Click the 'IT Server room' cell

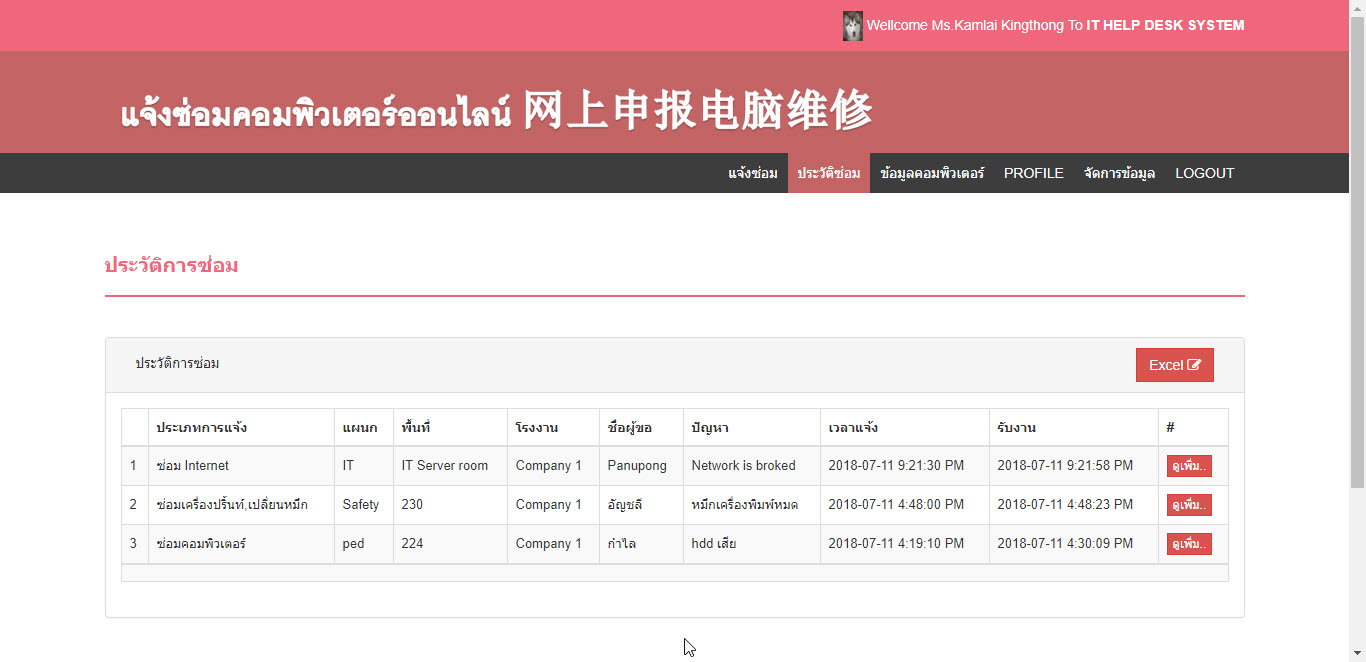point(450,466)
